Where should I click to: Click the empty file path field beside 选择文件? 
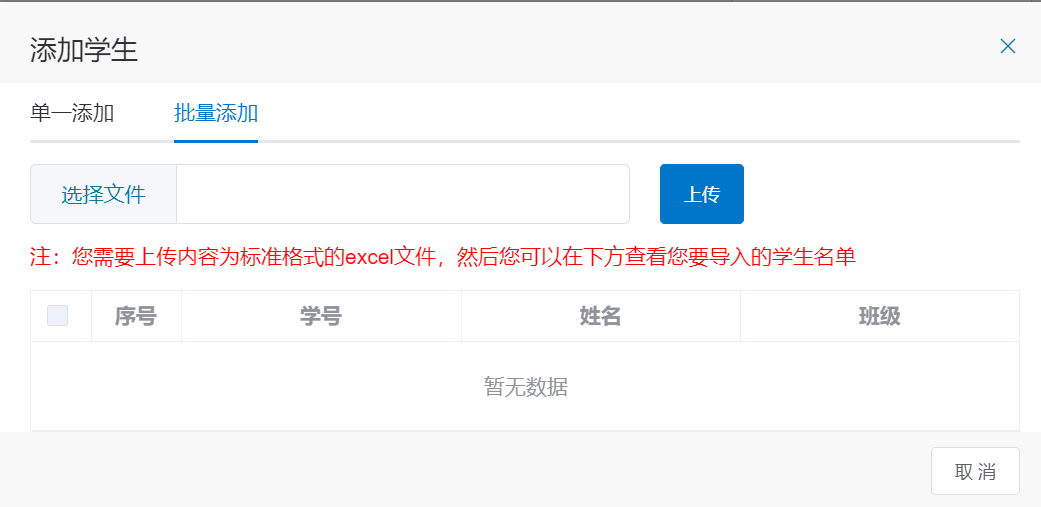(403, 194)
